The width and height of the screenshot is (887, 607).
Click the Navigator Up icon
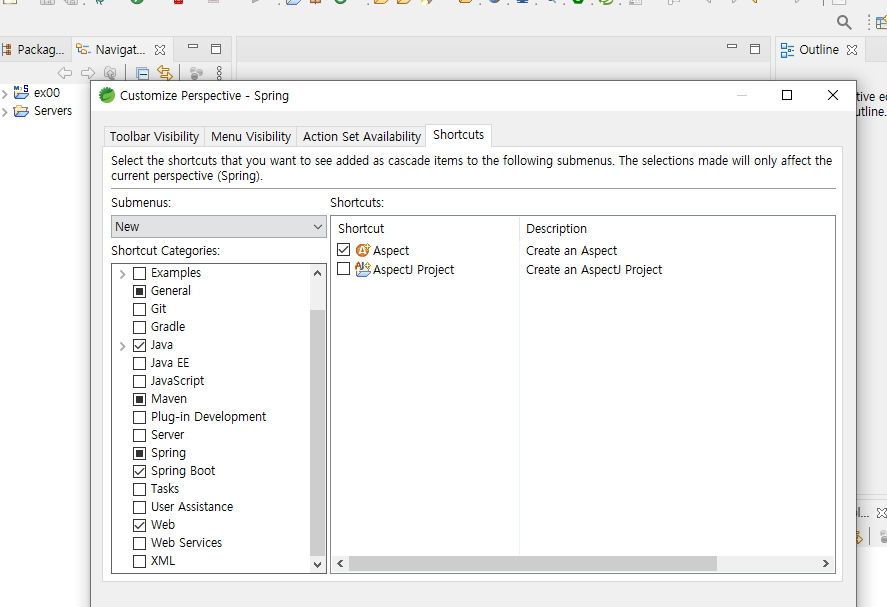(x=110, y=73)
